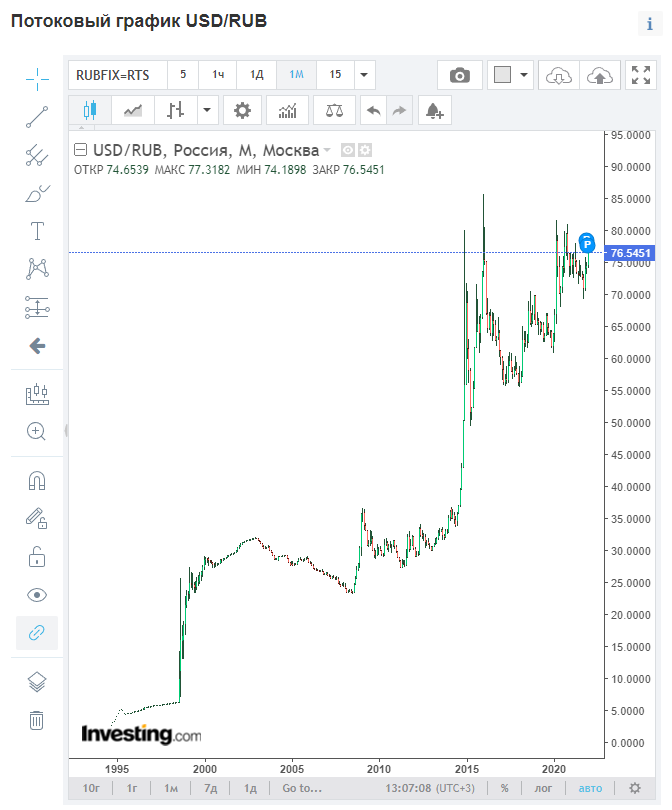Click the layout square swatch button
Viewport: 672px width, 810px height.
pos(502,75)
